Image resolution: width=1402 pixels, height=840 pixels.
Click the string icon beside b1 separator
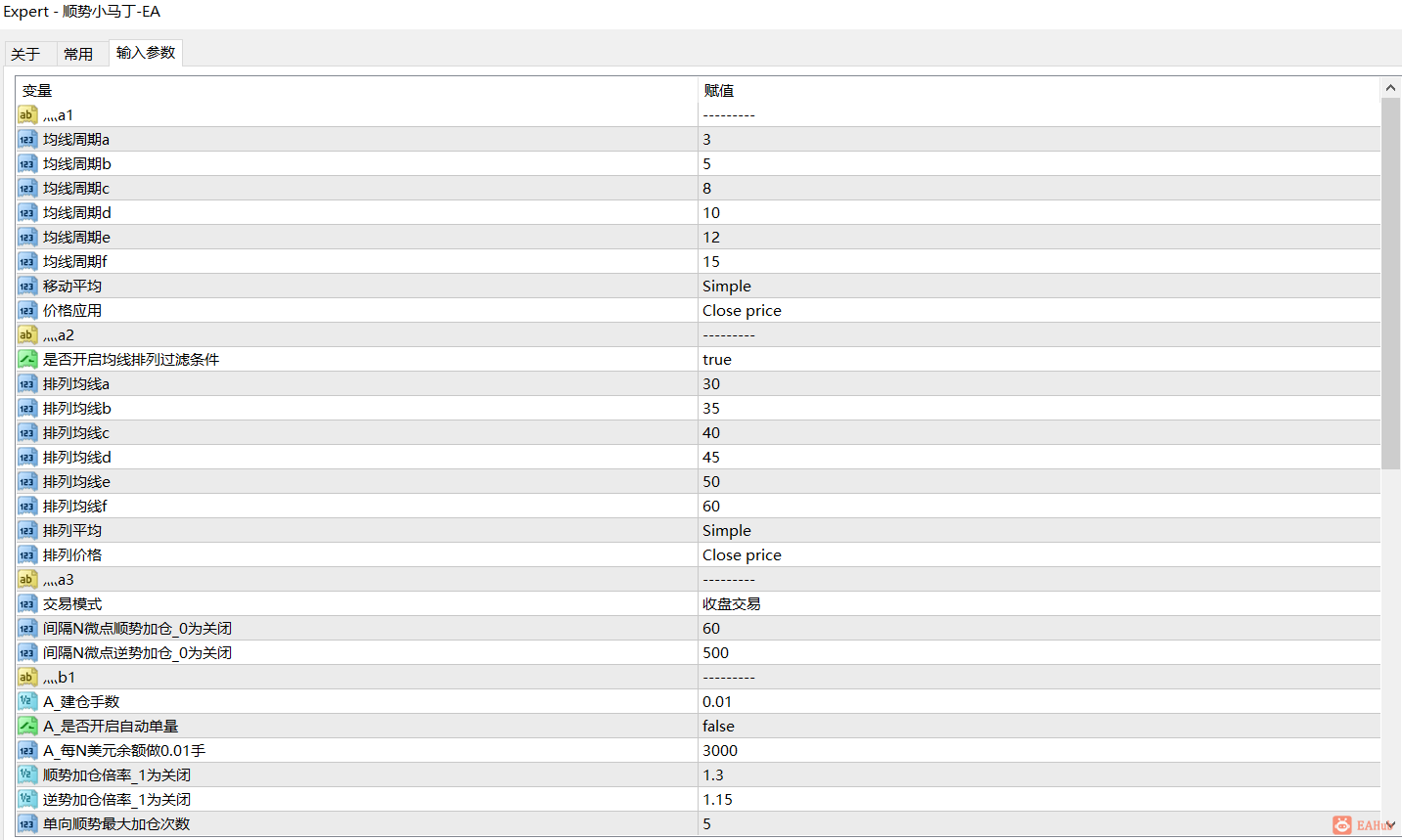27,677
